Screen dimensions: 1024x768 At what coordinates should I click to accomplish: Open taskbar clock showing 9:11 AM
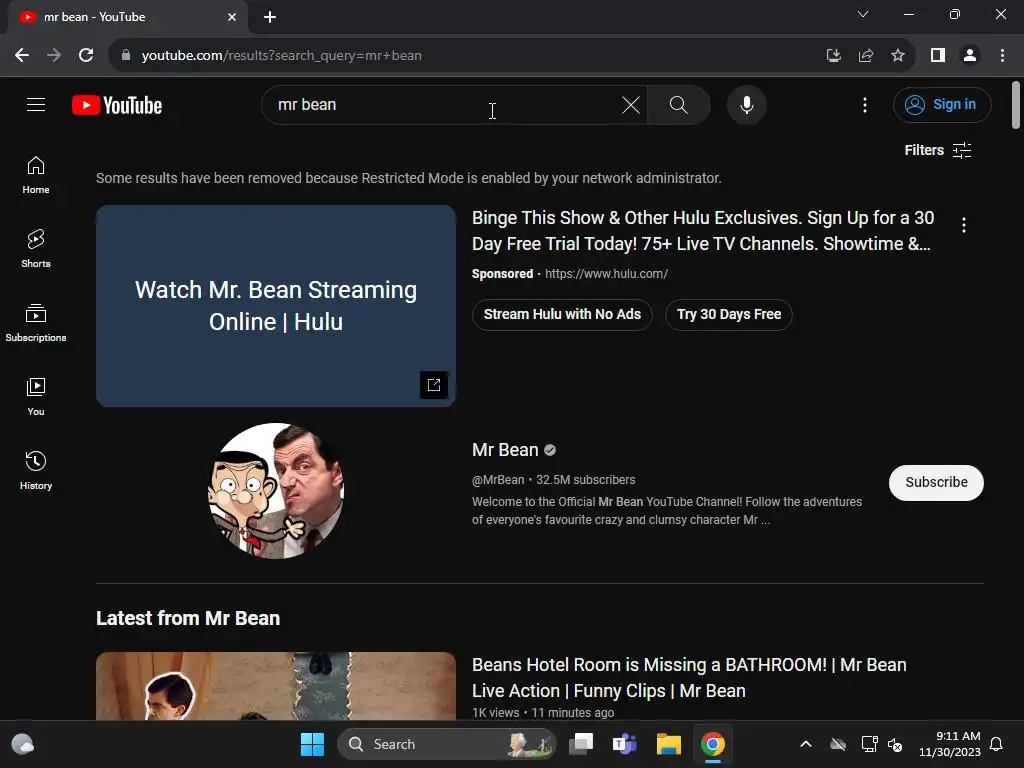(950, 744)
